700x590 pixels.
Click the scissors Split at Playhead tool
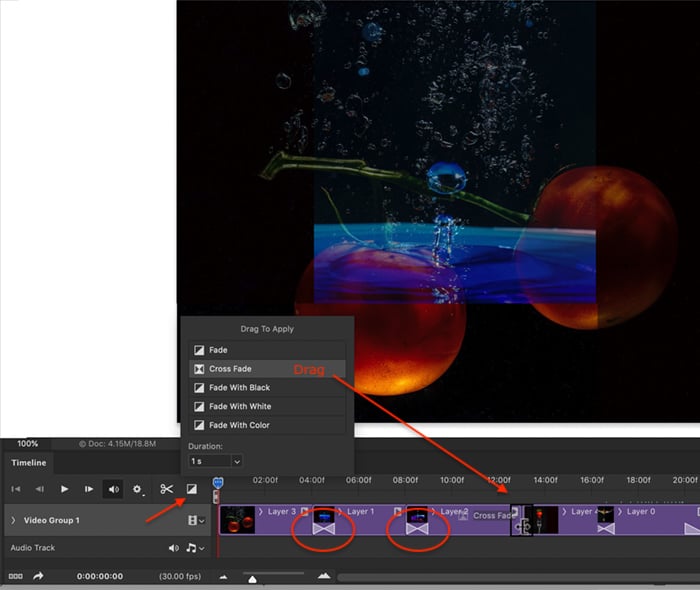tap(167, 489)
